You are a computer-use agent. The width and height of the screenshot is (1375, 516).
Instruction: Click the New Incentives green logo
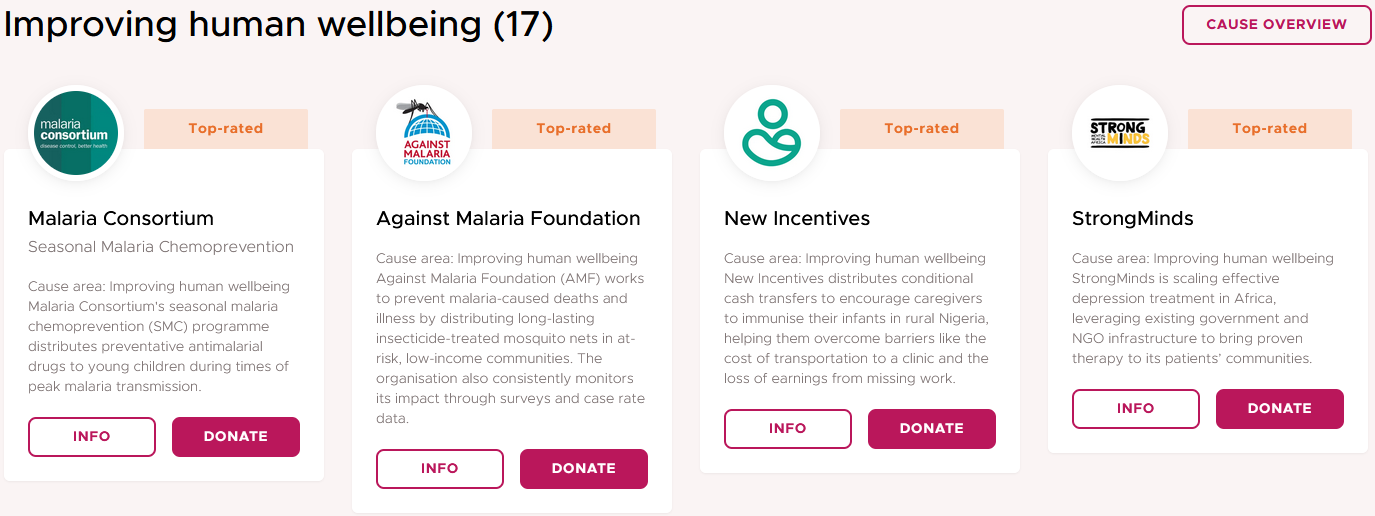772,133
